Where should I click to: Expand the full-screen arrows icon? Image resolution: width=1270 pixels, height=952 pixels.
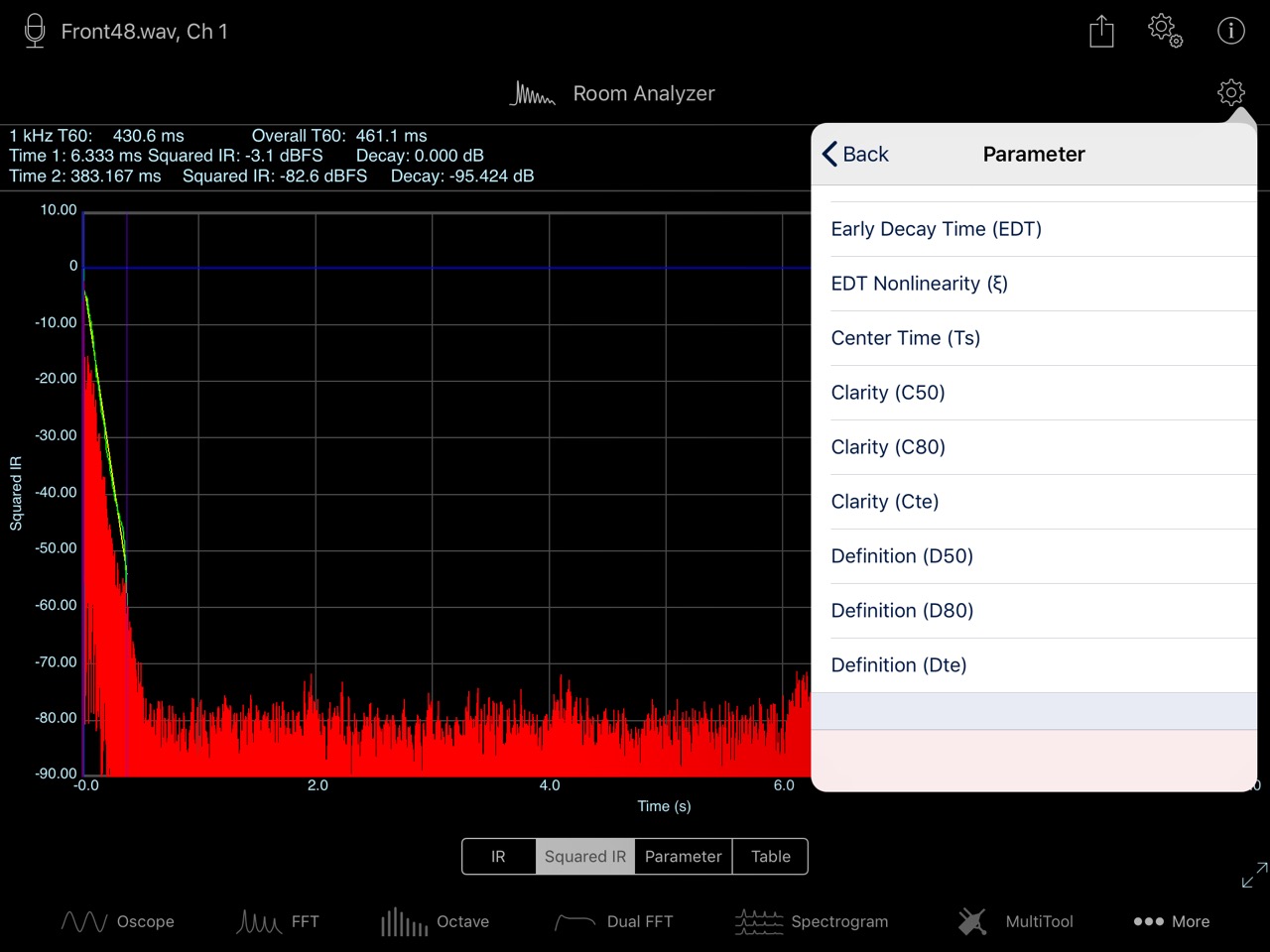[1253, 875]
